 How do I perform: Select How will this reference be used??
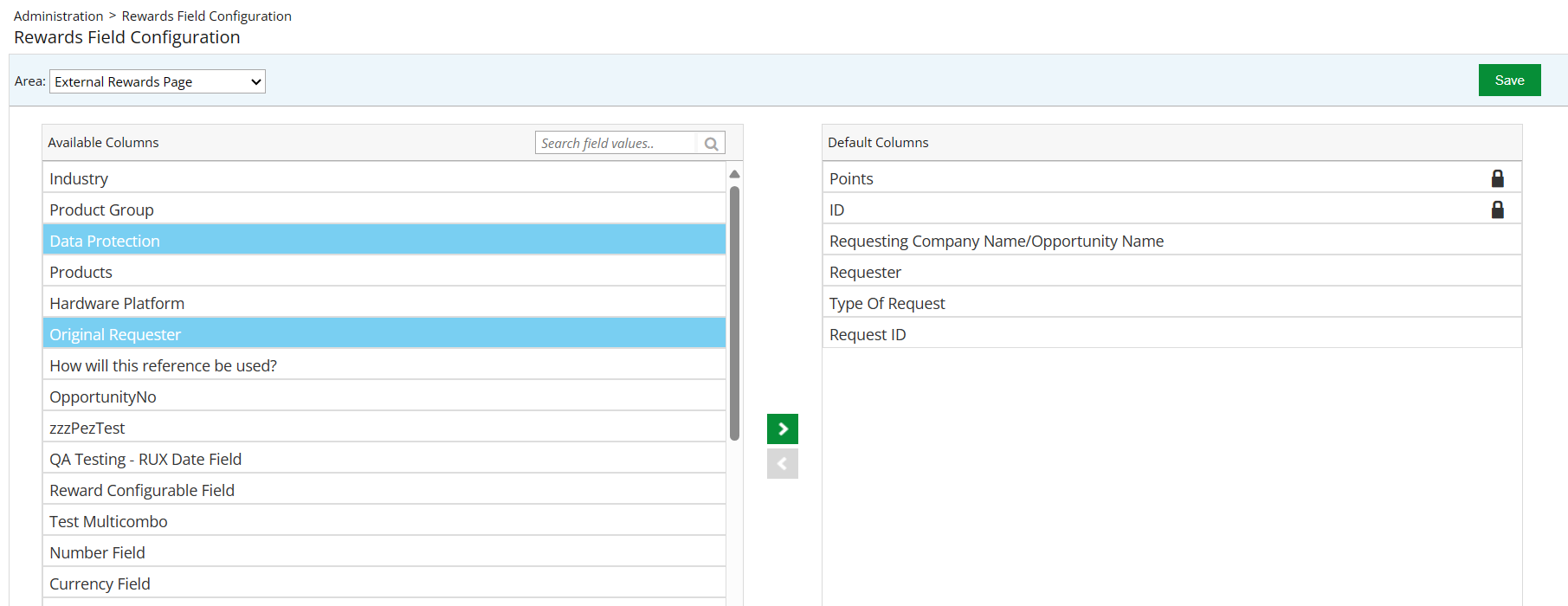(384, 364)
